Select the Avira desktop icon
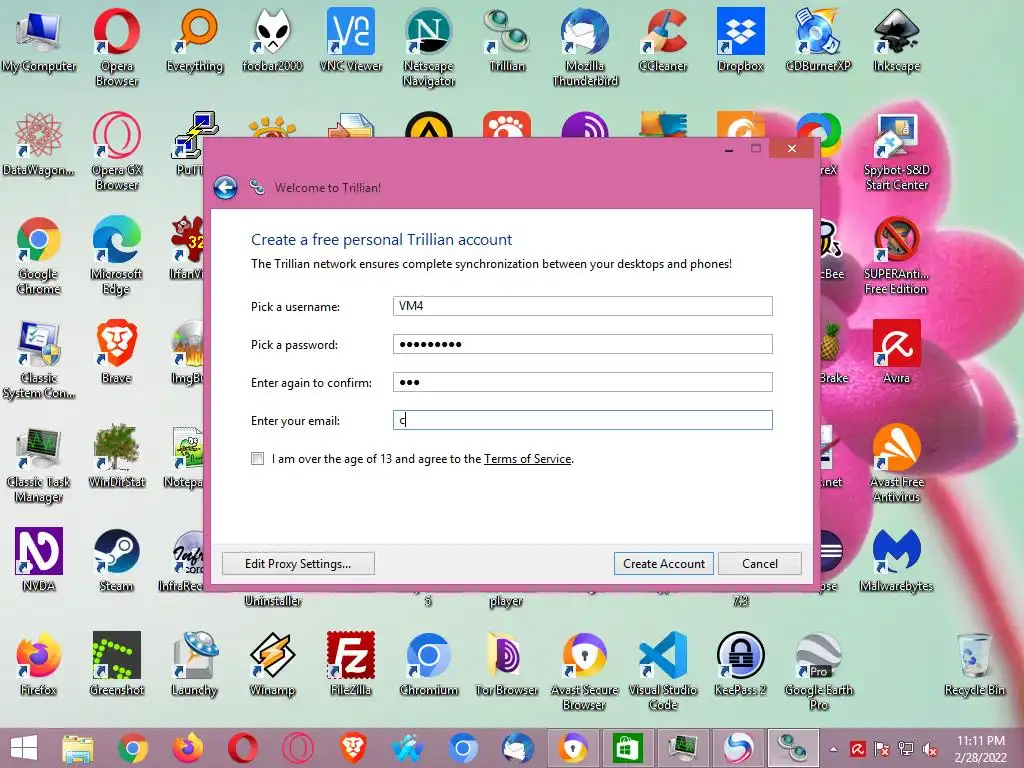The image size is (1024, 768). click(x=897, y=351)
